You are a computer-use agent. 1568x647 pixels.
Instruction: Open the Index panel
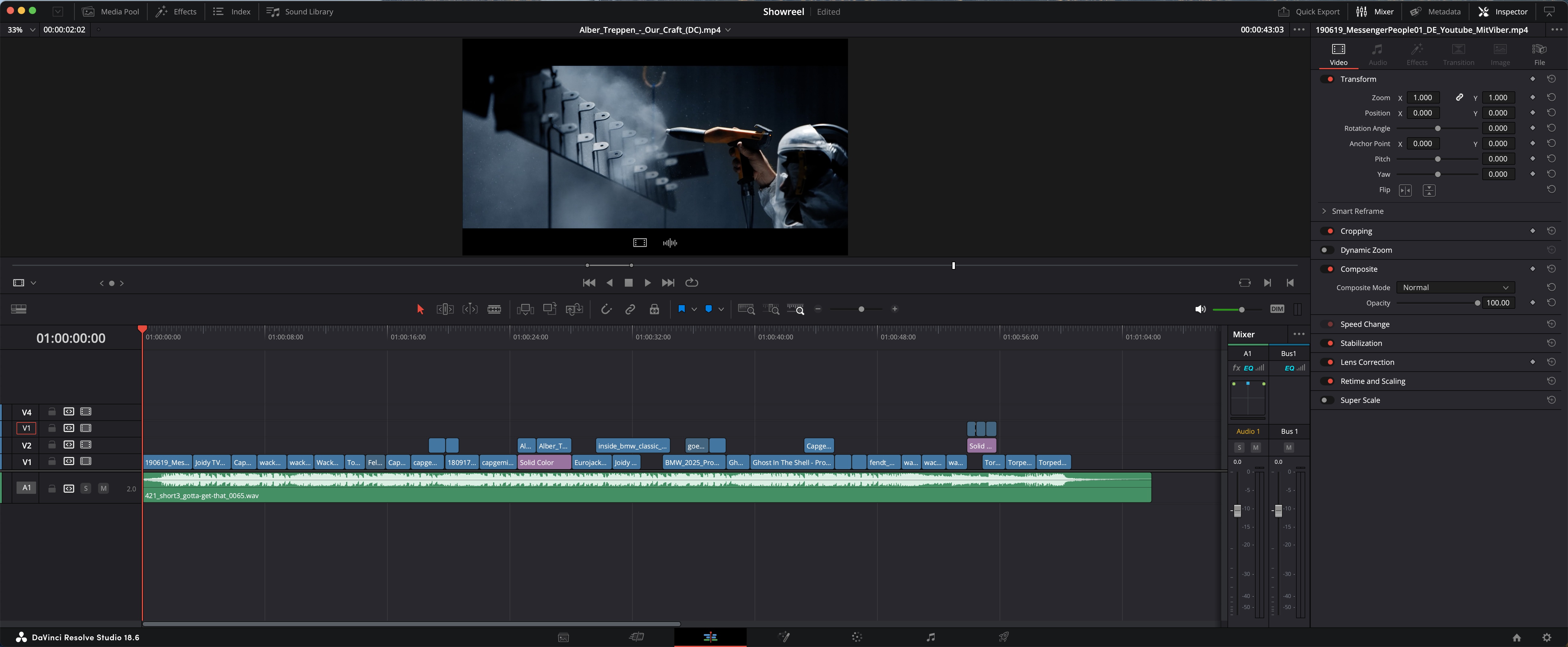(232, 12)
